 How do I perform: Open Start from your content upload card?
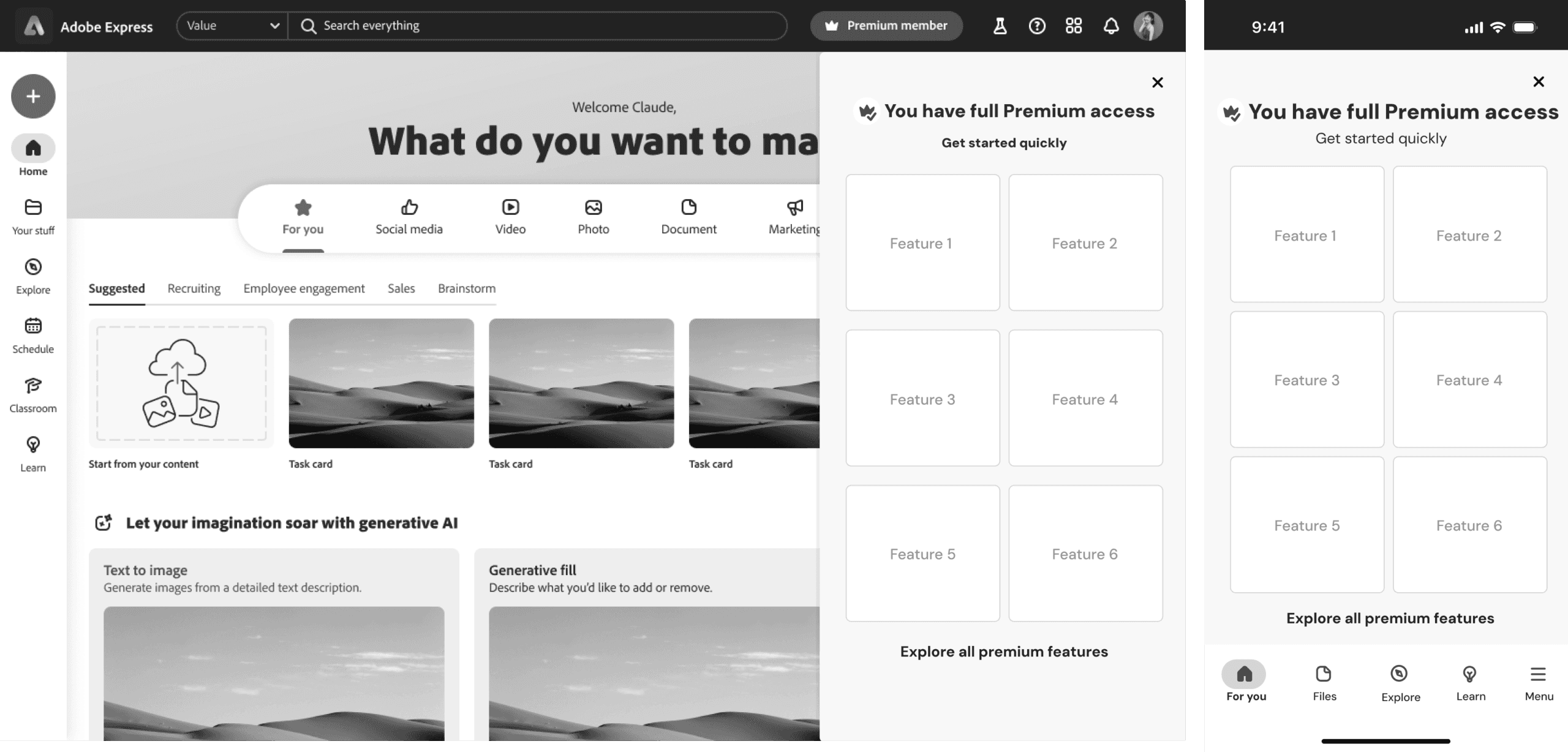point(181,383)
